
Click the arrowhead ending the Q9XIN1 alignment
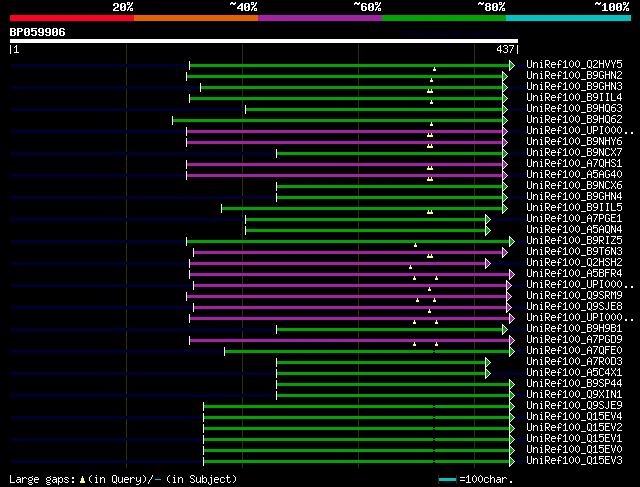[x=512, y=396]
